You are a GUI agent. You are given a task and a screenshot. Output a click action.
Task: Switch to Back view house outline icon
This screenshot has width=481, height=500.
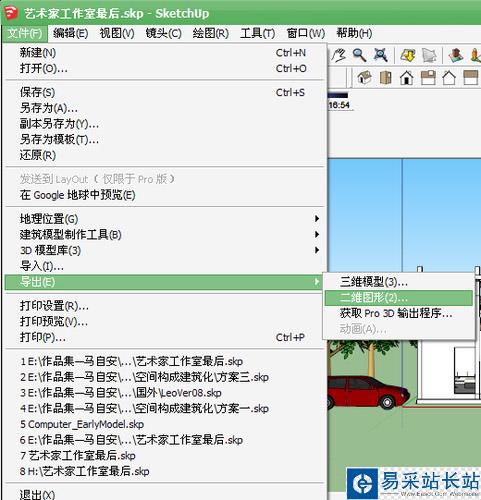point(449,78)
